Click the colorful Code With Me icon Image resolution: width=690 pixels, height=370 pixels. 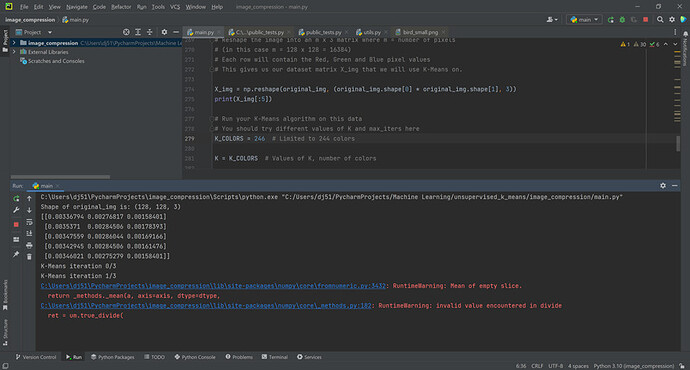point(683,20)
